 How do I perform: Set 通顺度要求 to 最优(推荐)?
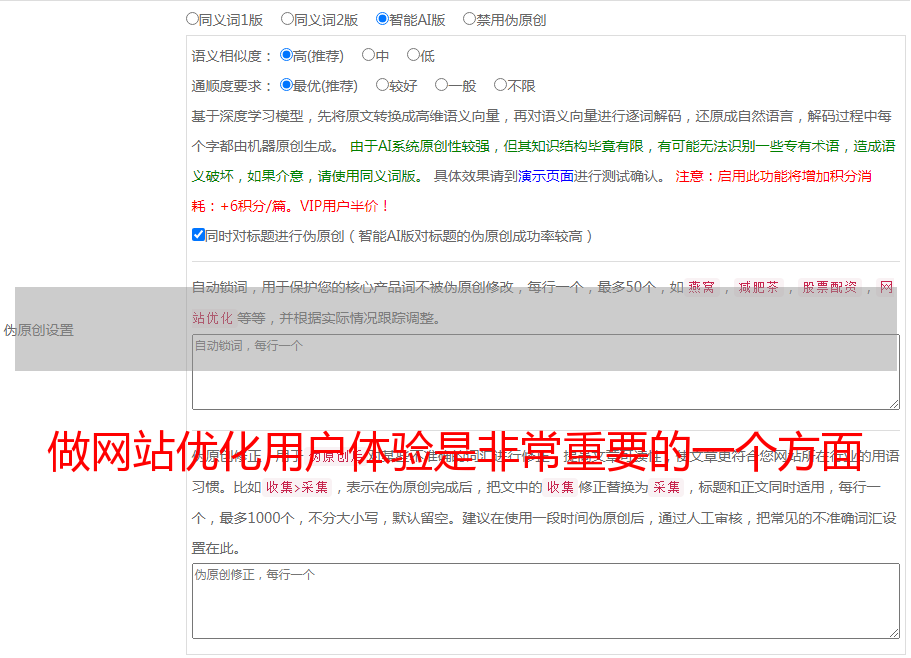point(287,85)
